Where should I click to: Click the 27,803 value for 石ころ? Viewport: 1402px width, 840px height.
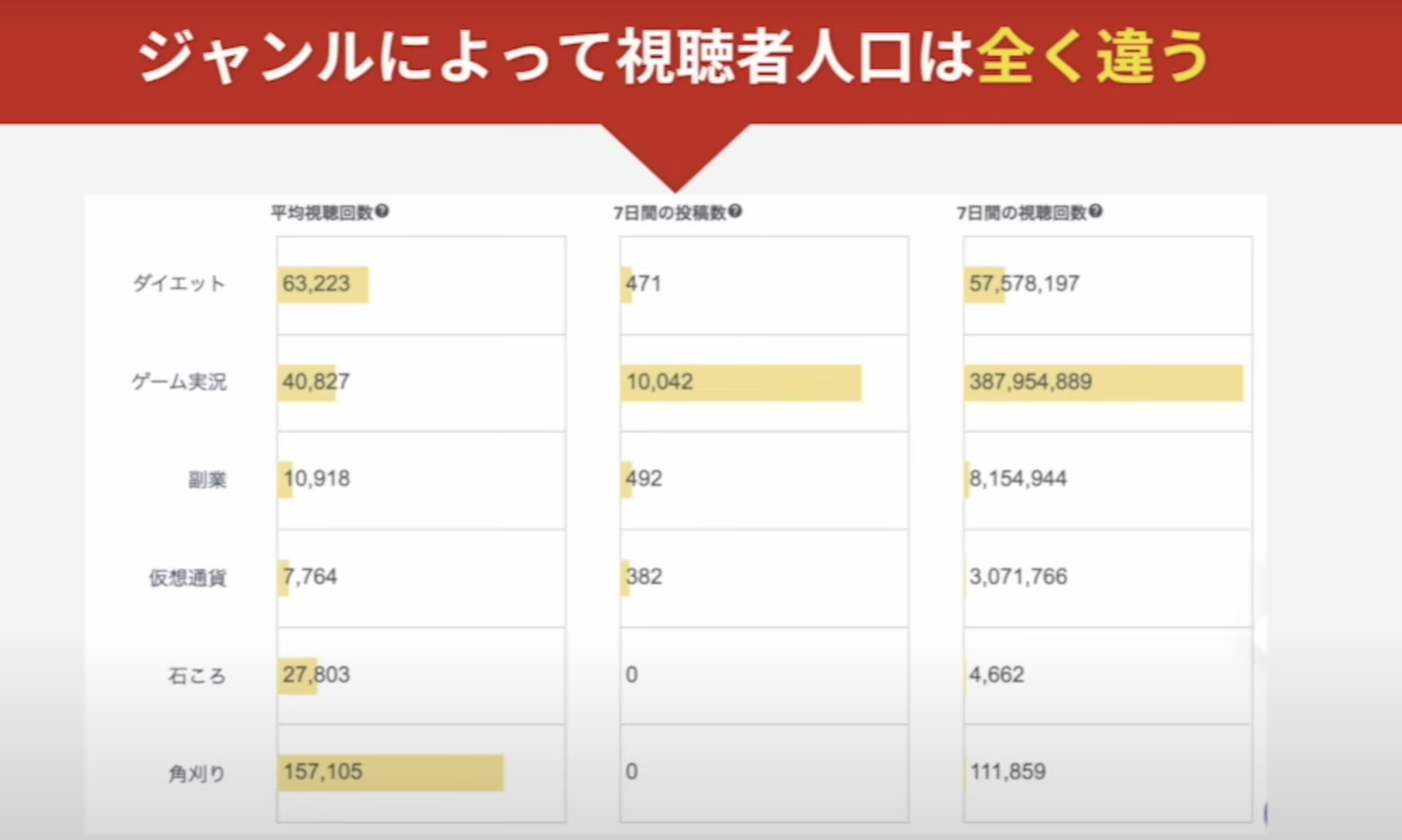click(316, 674)
